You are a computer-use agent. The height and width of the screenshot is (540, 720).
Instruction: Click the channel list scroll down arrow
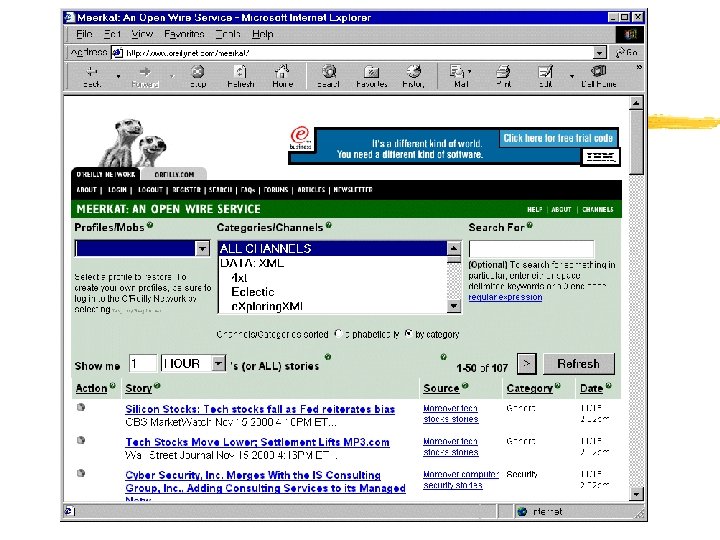pos(454,306)
